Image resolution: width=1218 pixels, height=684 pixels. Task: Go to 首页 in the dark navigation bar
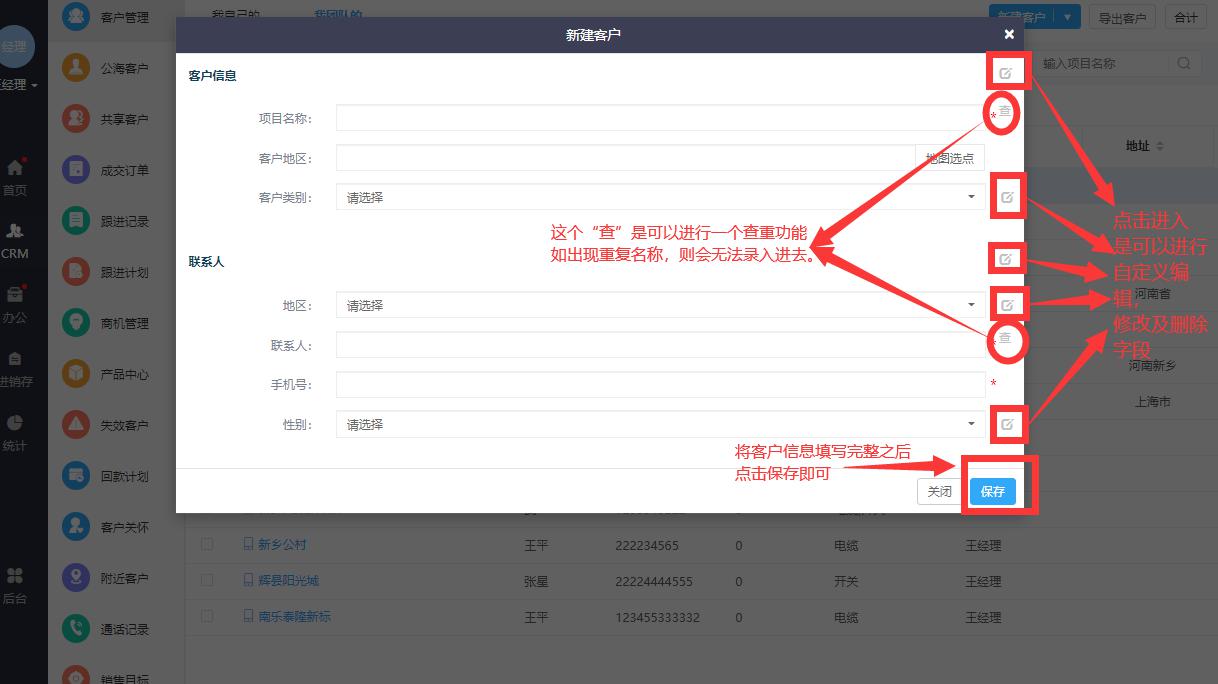click(x=14, y=177)
